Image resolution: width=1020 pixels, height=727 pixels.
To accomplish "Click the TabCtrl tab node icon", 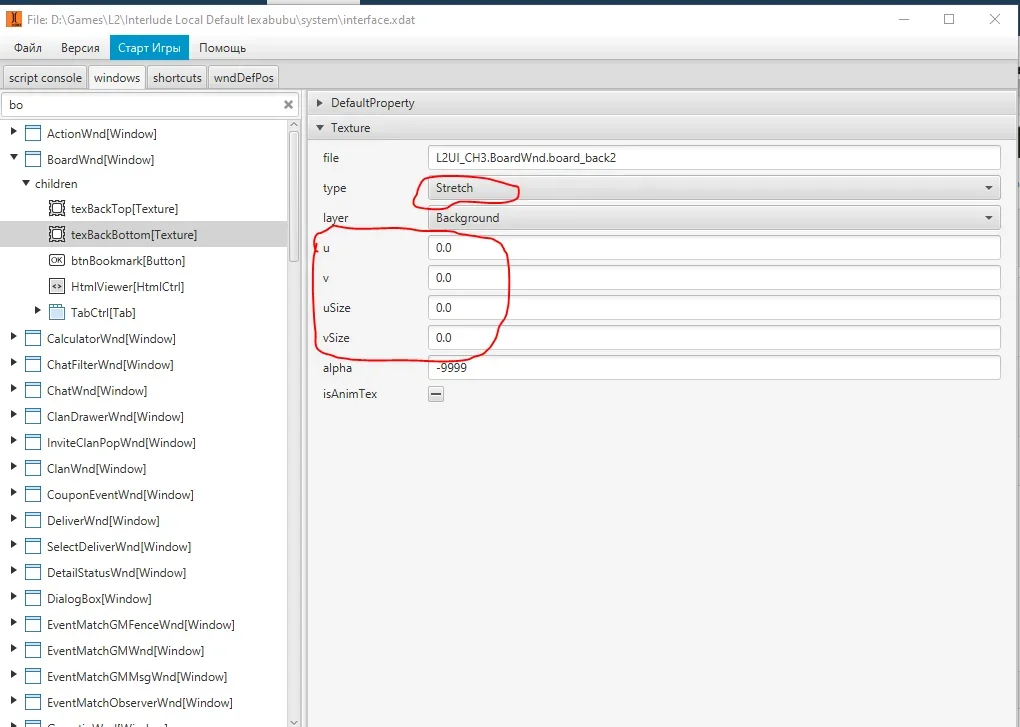I will pyautogui.click(x=57, y=313).
